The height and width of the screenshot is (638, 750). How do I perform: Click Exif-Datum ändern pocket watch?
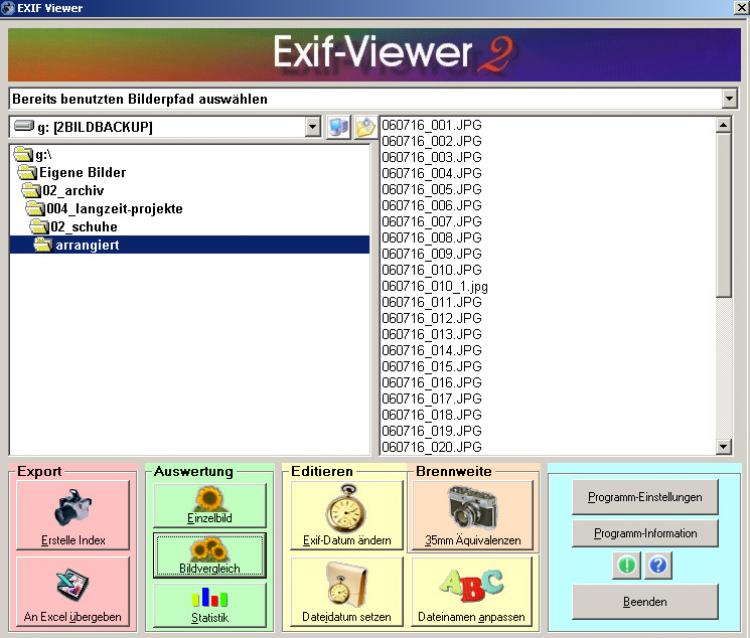pyautogui.click(x=346, y=515)
